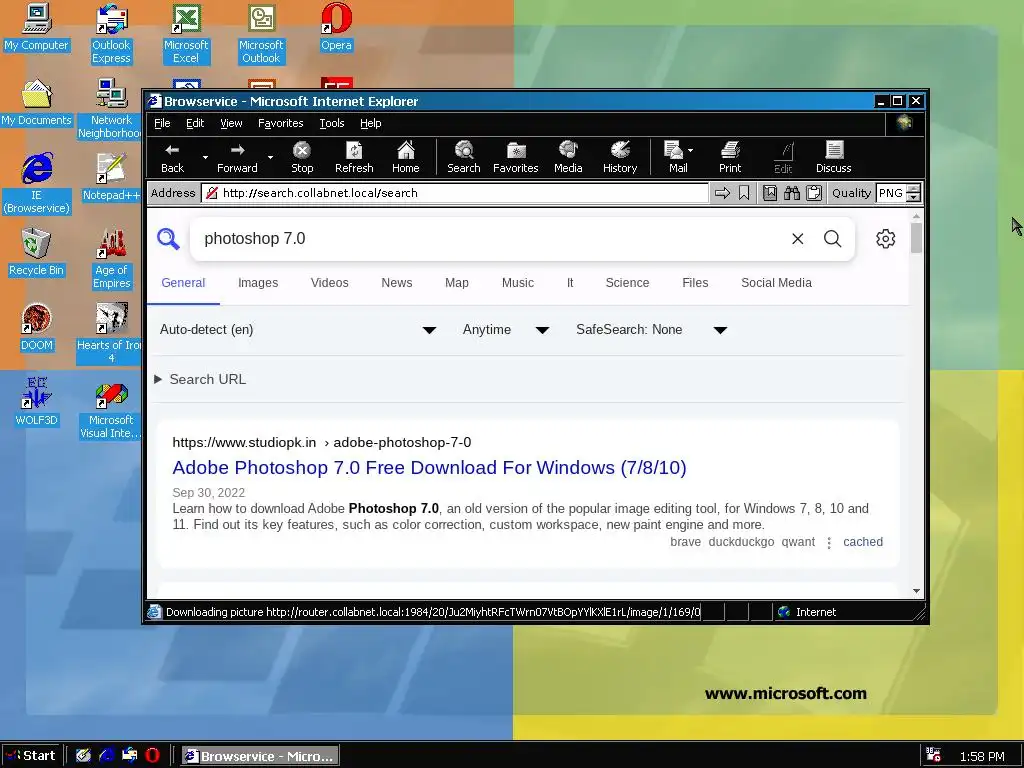
Task: Switch to the Map search tab
Action: click(x=456, y=283)
